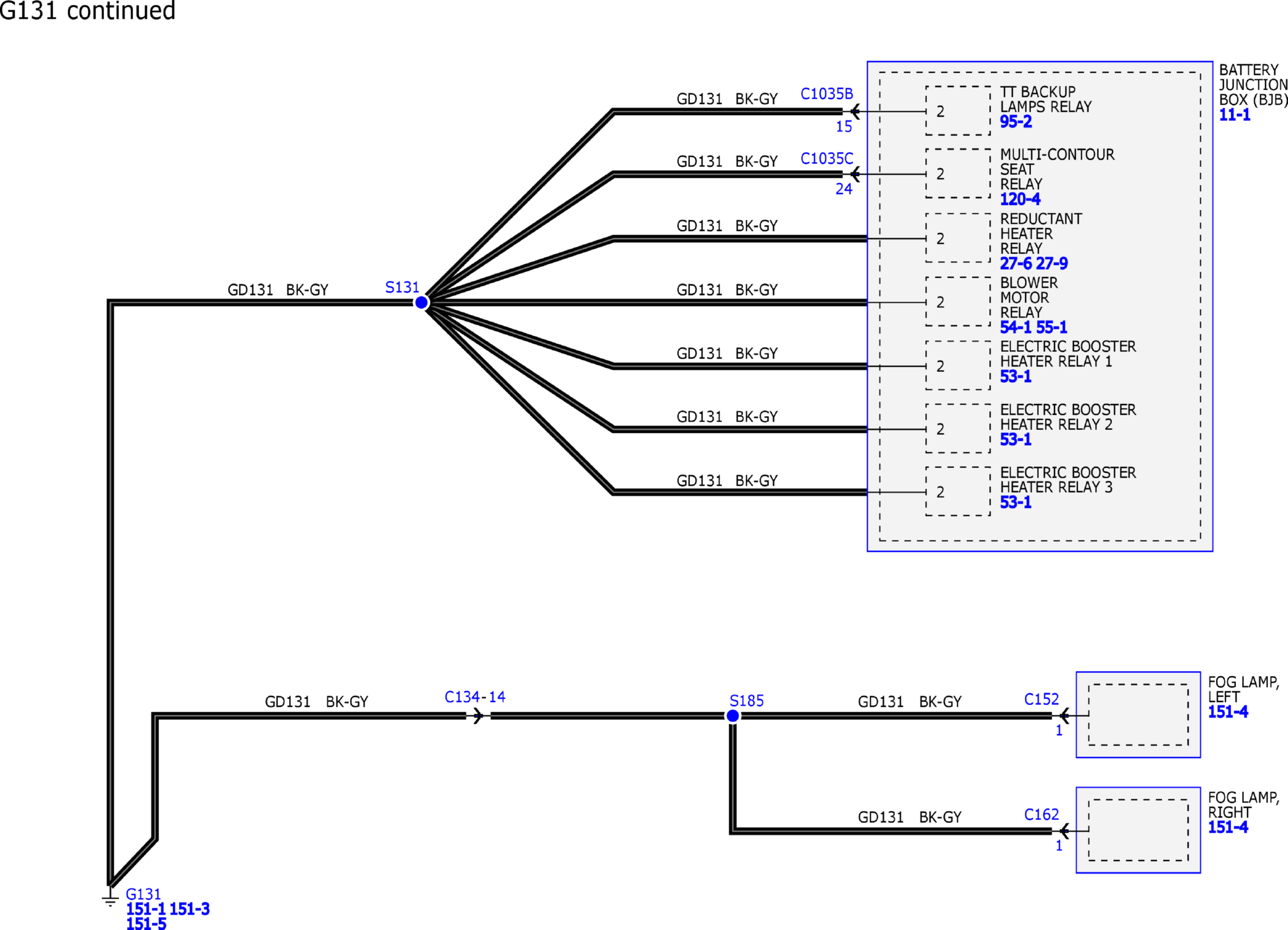
Task: Click the G131 ground symbol
Action: point(110,898)
